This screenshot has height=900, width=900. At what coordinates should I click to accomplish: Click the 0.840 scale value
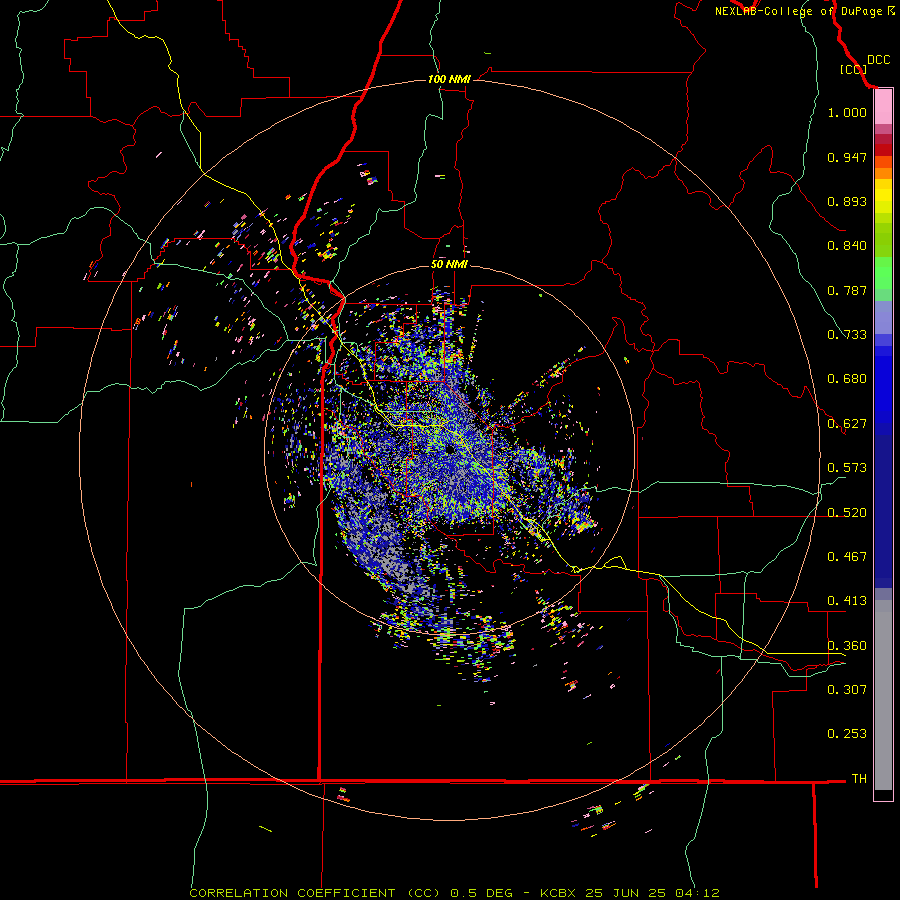coord(847,246)
